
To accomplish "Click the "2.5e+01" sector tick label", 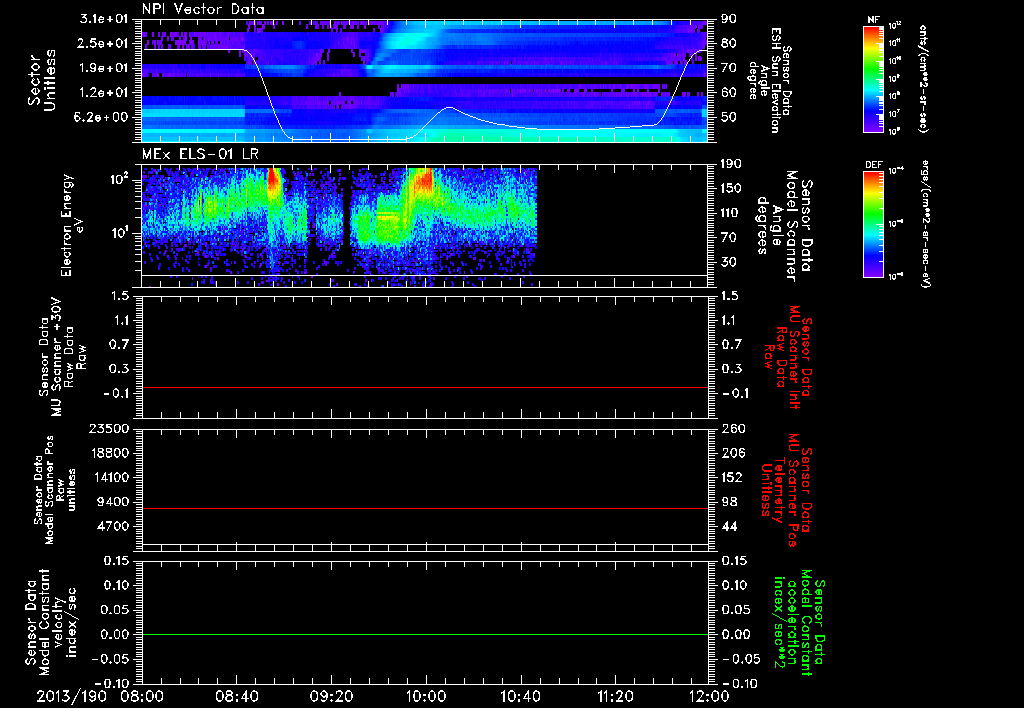I will [103, 43].
